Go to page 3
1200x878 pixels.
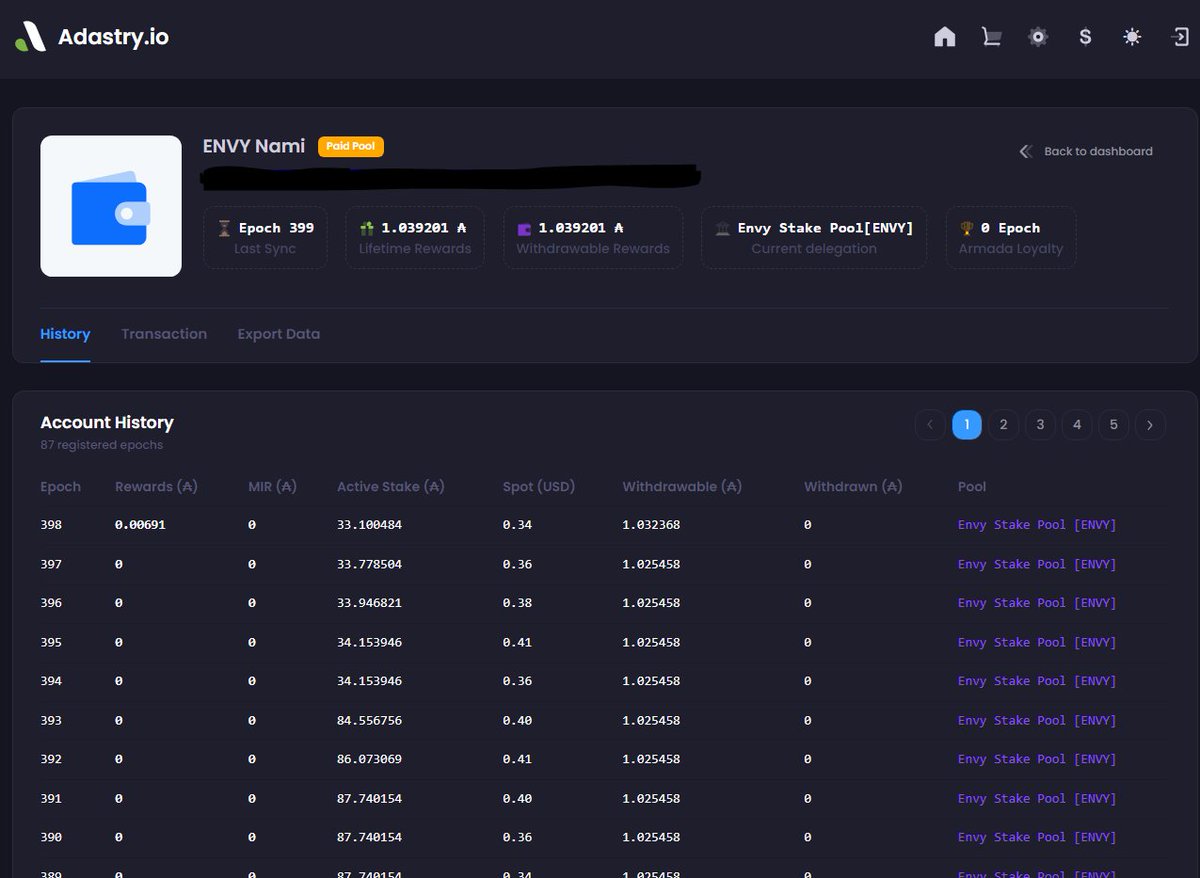pyautogui.click(x=1040, y=425)
